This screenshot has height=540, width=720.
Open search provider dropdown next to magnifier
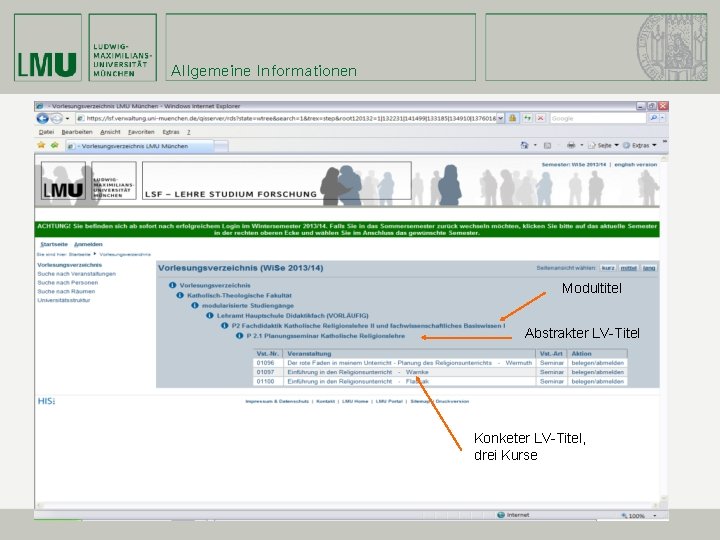point(662,118)
